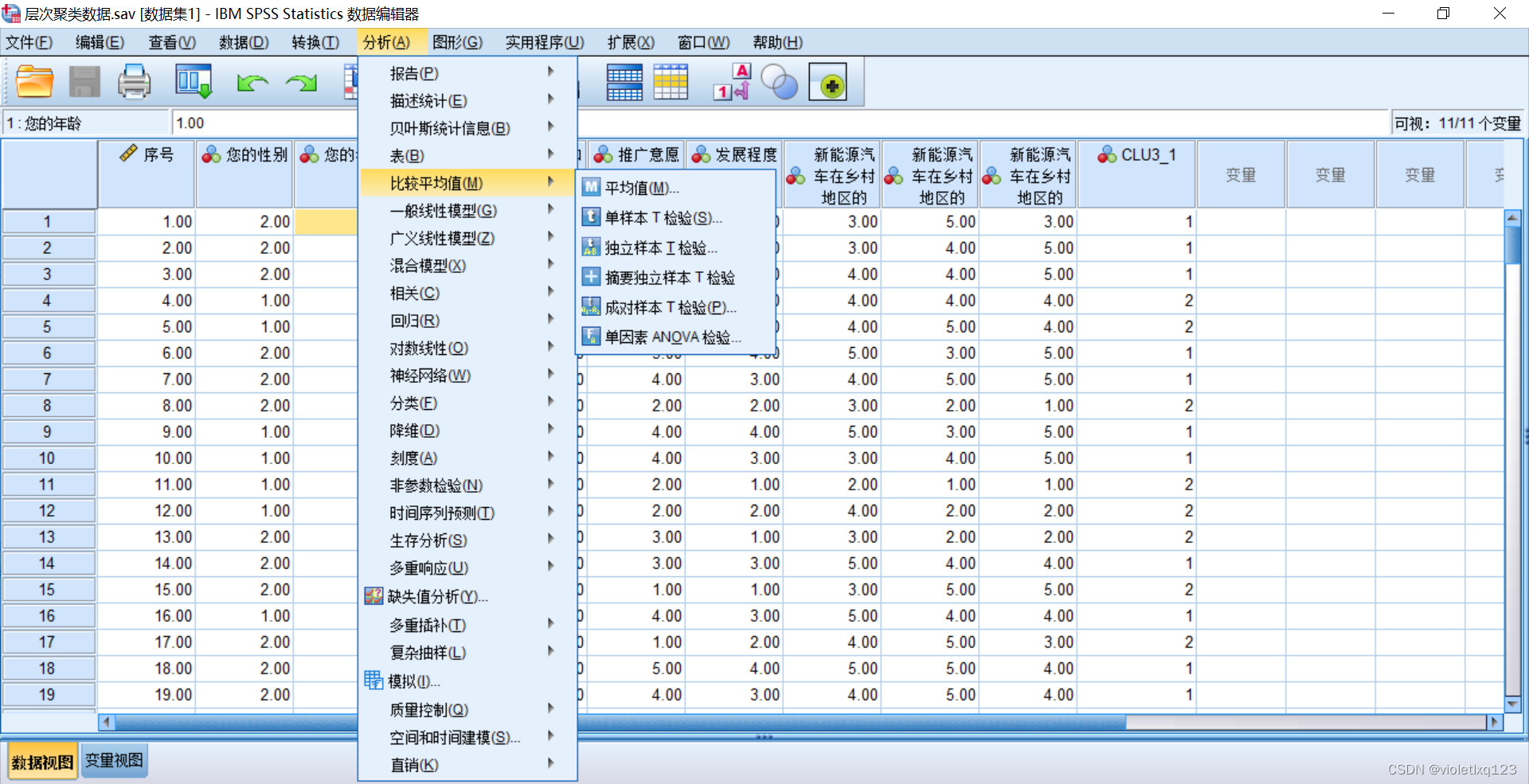Open the 文件(F) menu
Screen dimensions: 1529x784
pos(29,42)
